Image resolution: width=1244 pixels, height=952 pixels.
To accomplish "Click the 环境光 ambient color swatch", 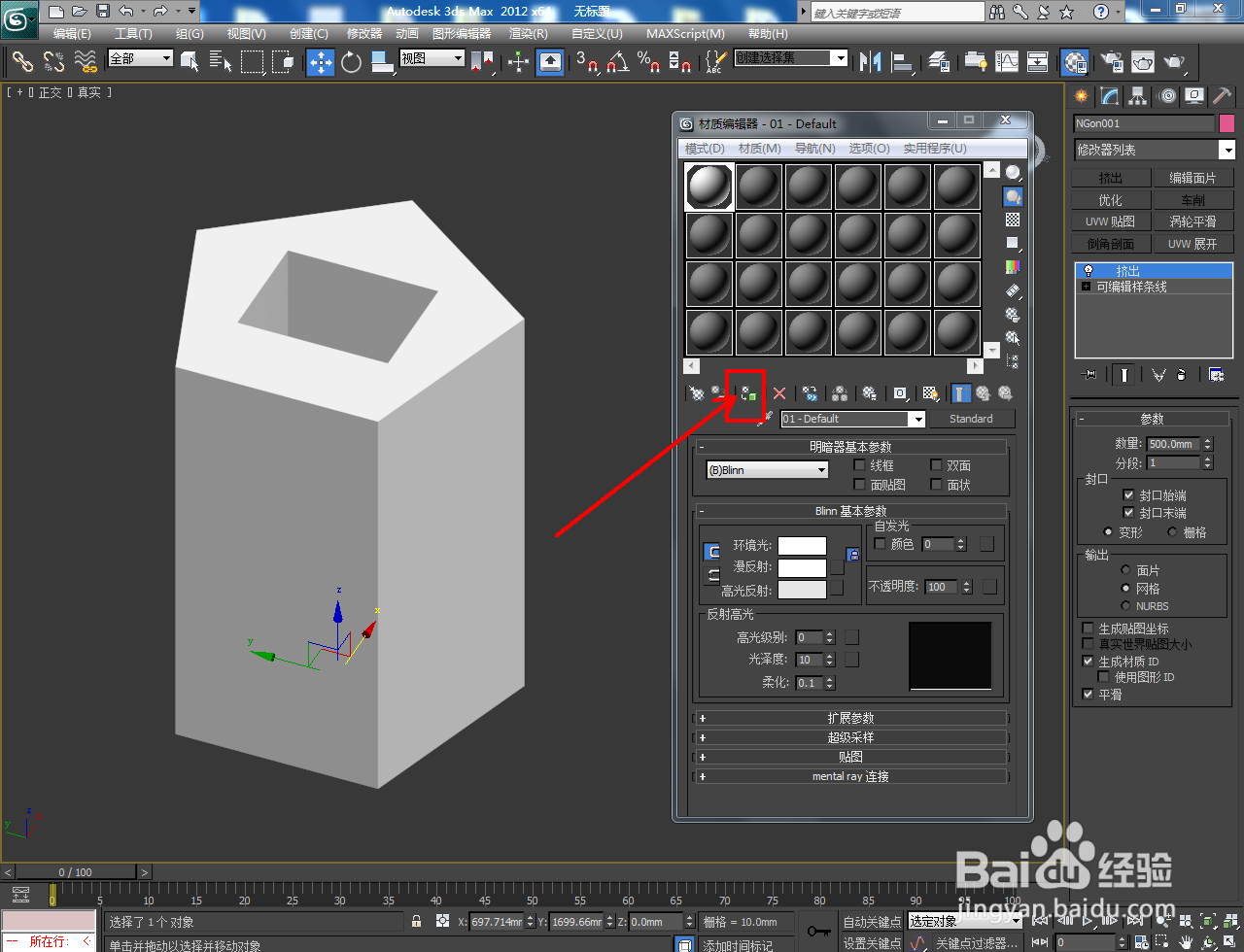I will point(802,546).
